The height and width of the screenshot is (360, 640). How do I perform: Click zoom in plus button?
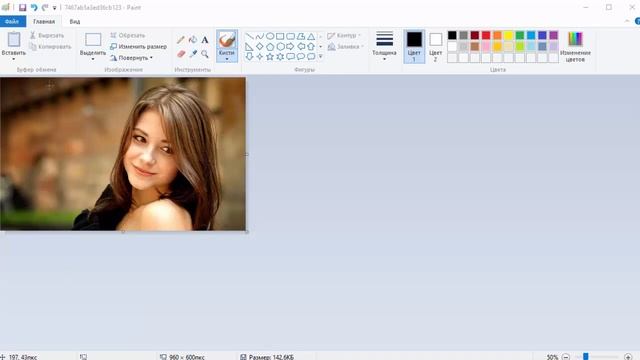(x=628, y=357)
